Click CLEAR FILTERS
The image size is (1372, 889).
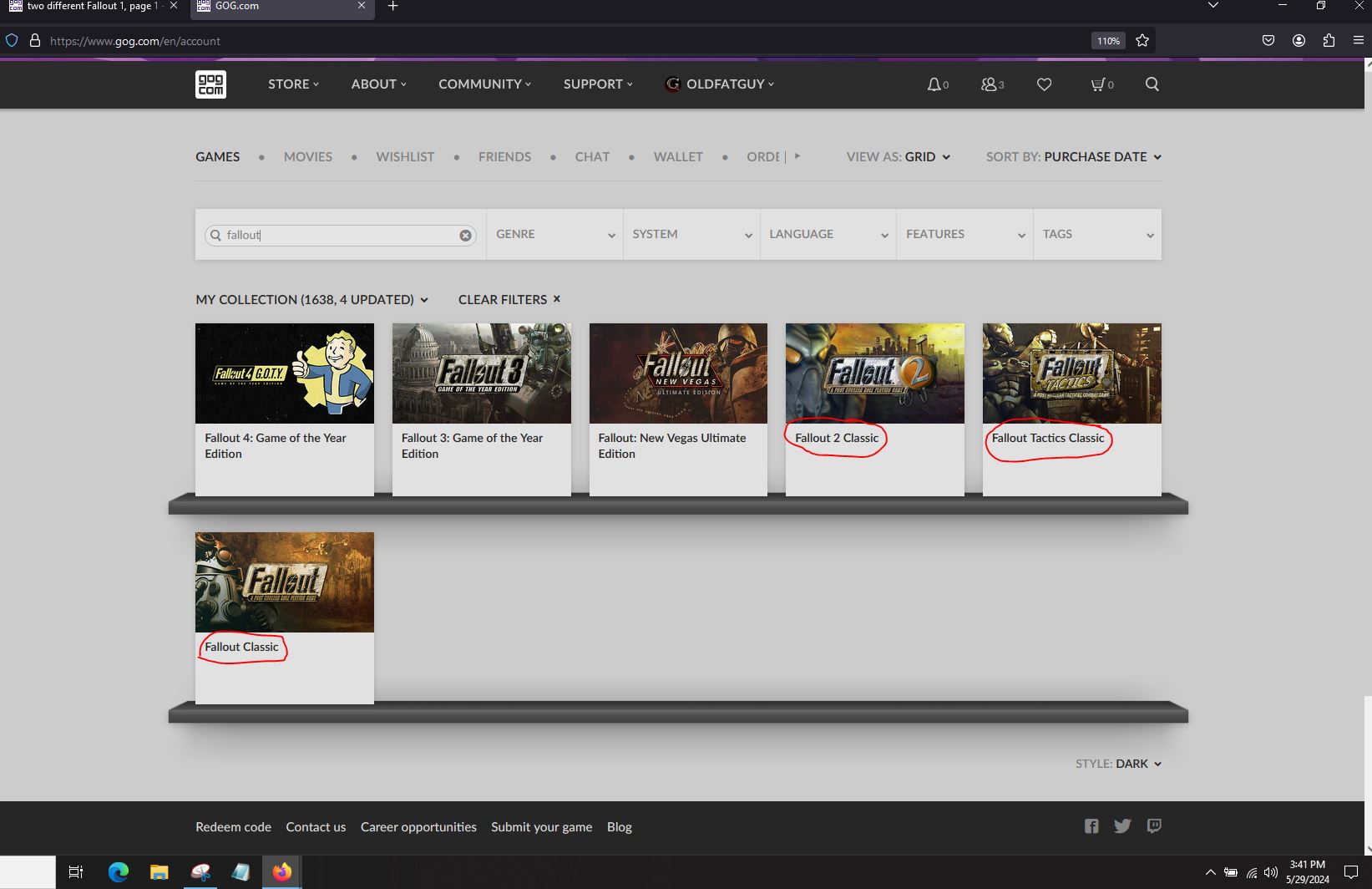[509, 299]
